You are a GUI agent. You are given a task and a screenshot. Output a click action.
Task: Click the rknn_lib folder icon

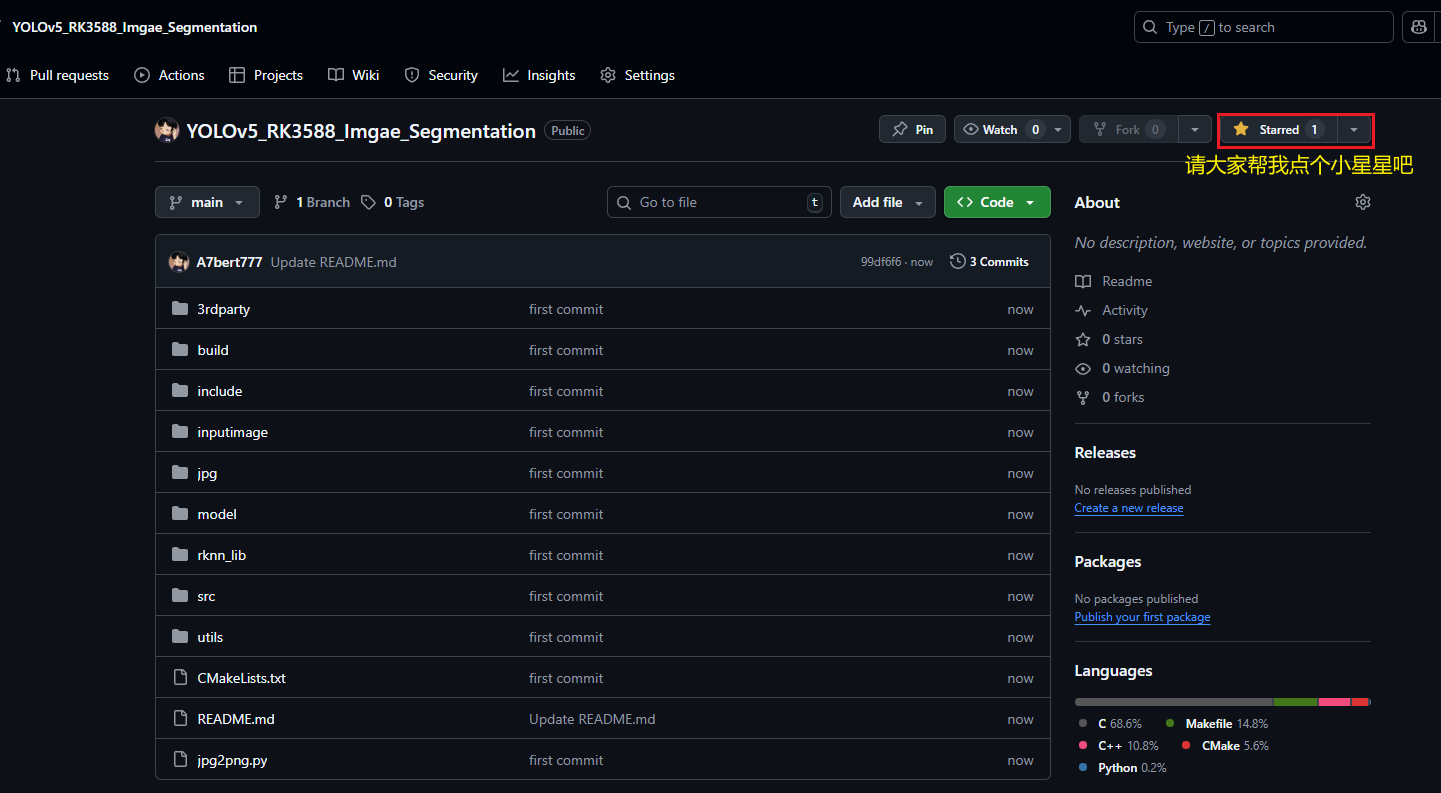tap(180, 555)
